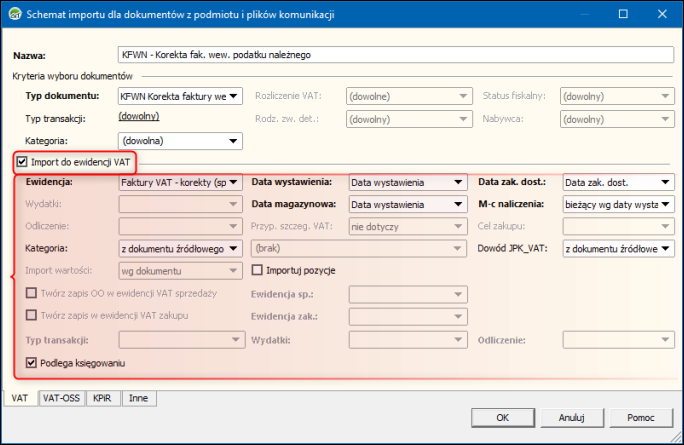Expand the Dowód JPK_VAT dropdown
This screenshot has height=445, width=684.
619,249
